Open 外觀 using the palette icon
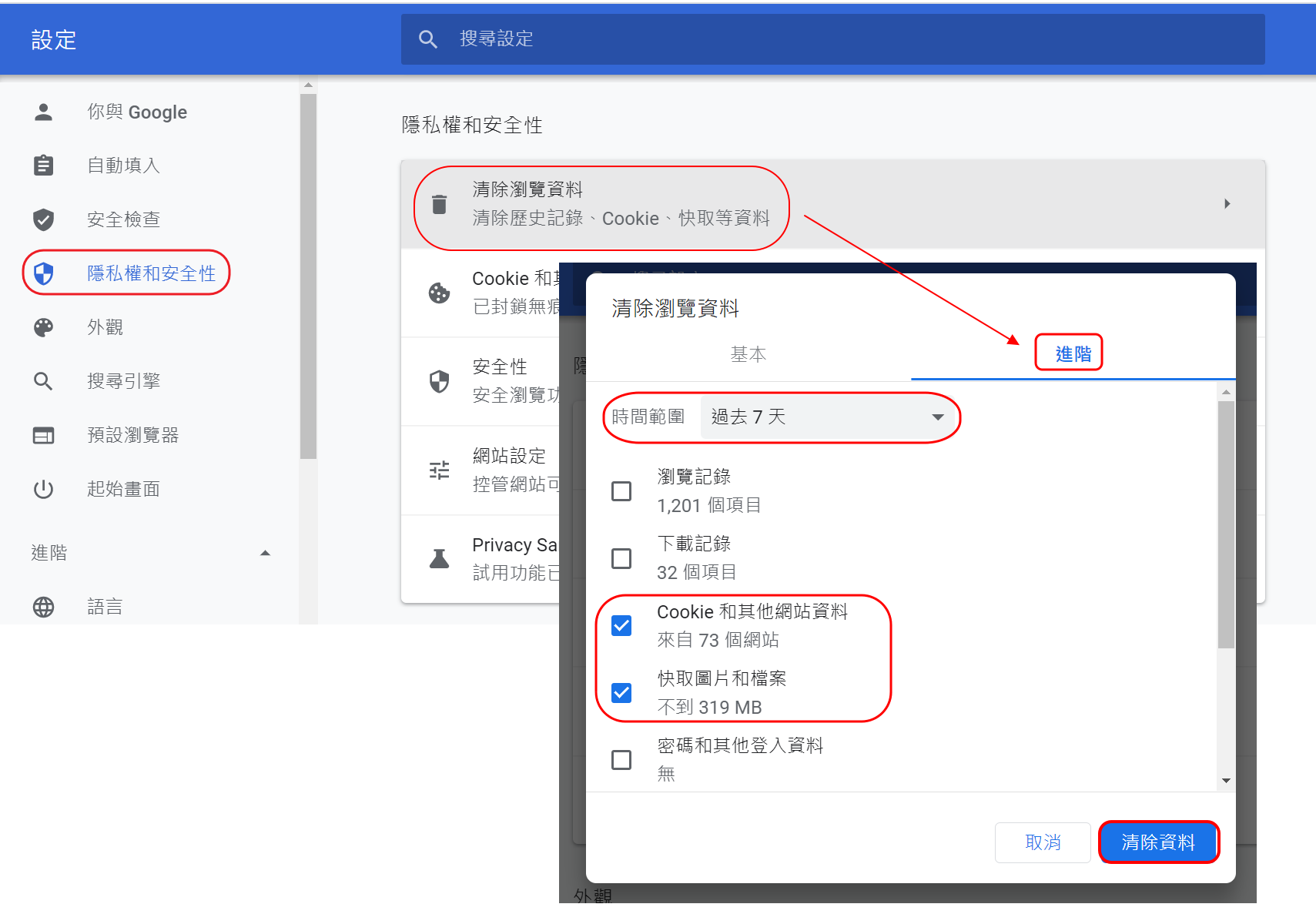The width and height of the screenshot is (1316, 924). [x=43, y=326]
